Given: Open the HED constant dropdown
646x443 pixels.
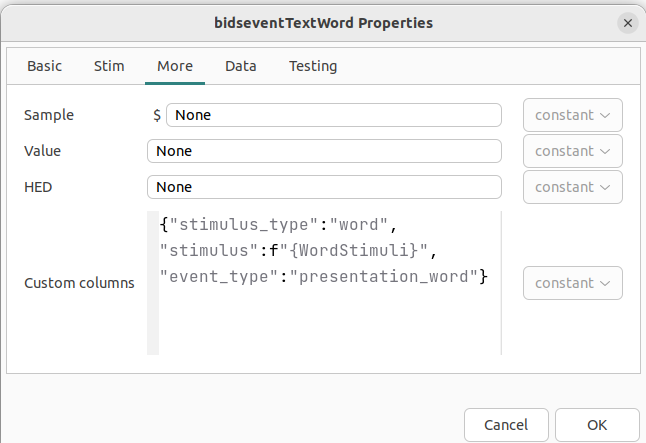Looking at the screenshot, I should click(573, 187).
